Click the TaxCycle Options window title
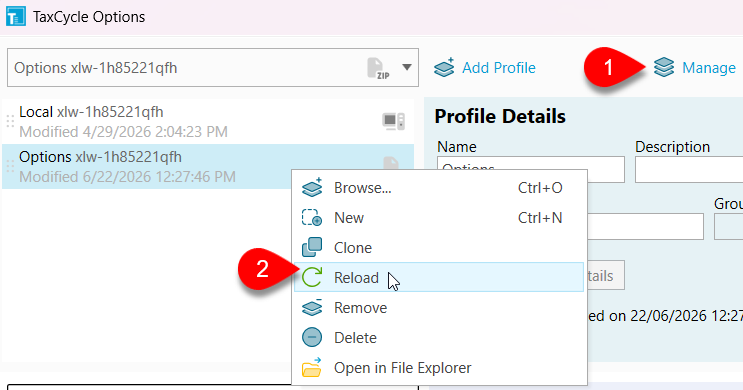 point(89,17)
